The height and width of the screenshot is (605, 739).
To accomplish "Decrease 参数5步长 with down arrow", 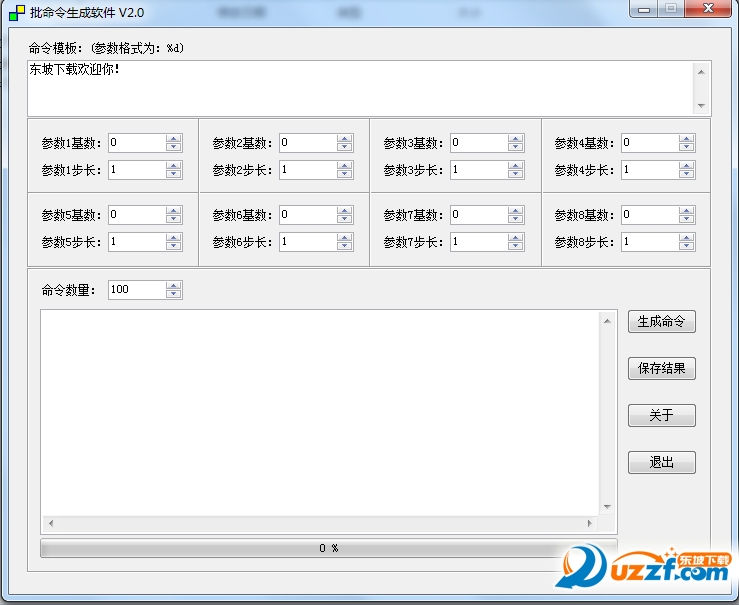I will (x=174, y=246).
